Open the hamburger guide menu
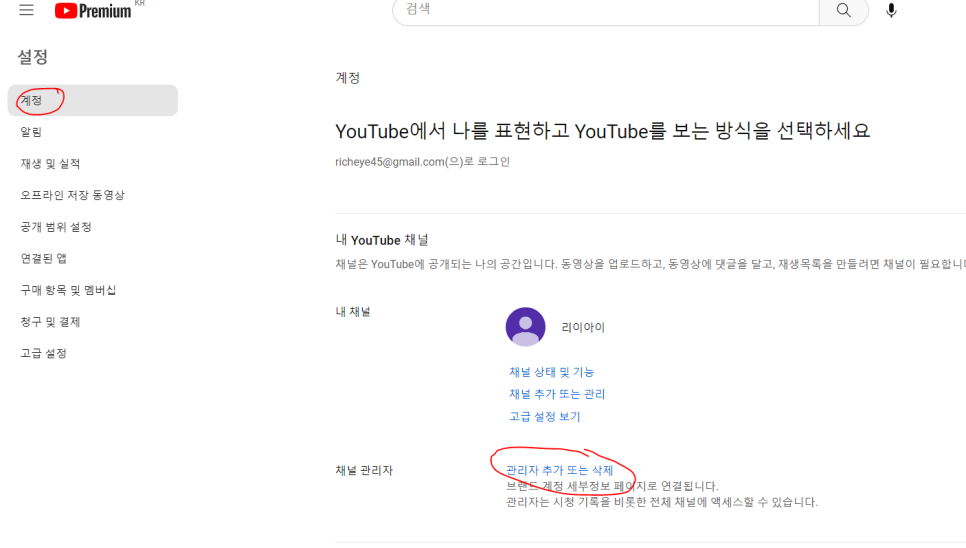966x548 pixels. coord(26,10)
